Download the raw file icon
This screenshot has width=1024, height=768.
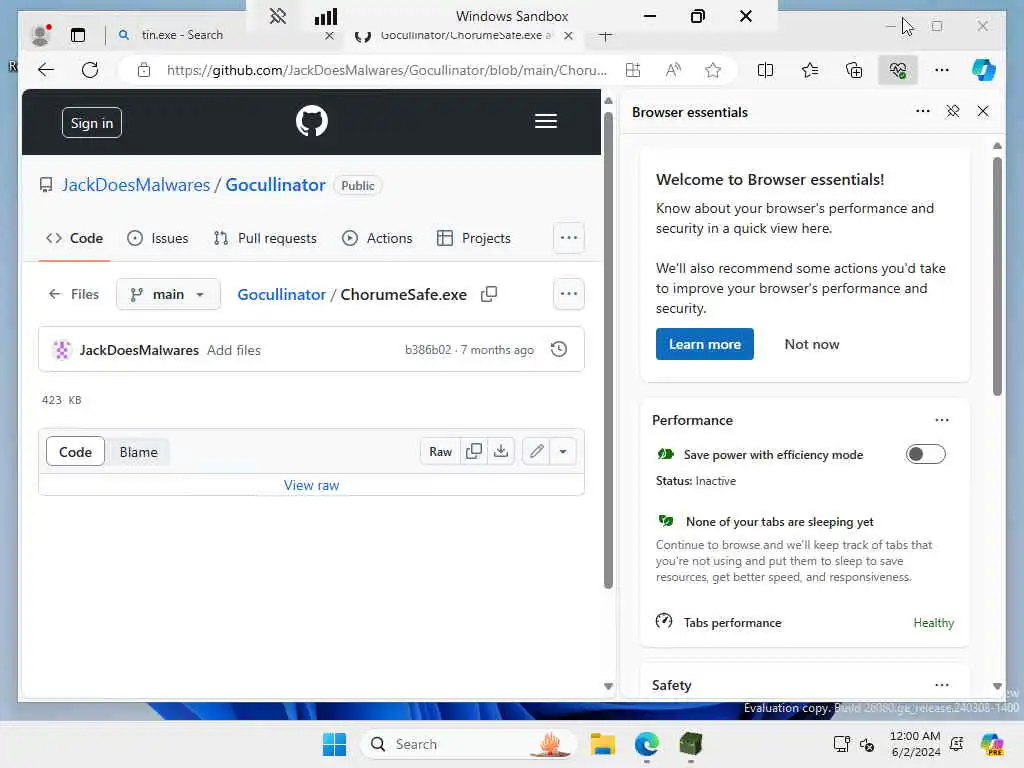pos(501,451)
